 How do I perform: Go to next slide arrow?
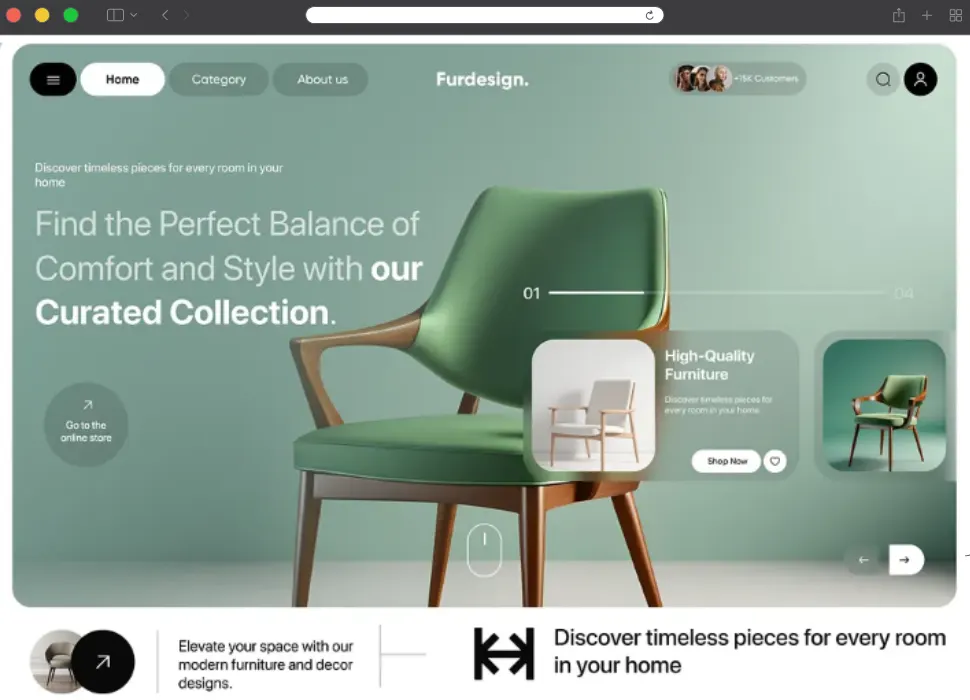[906, 560]
